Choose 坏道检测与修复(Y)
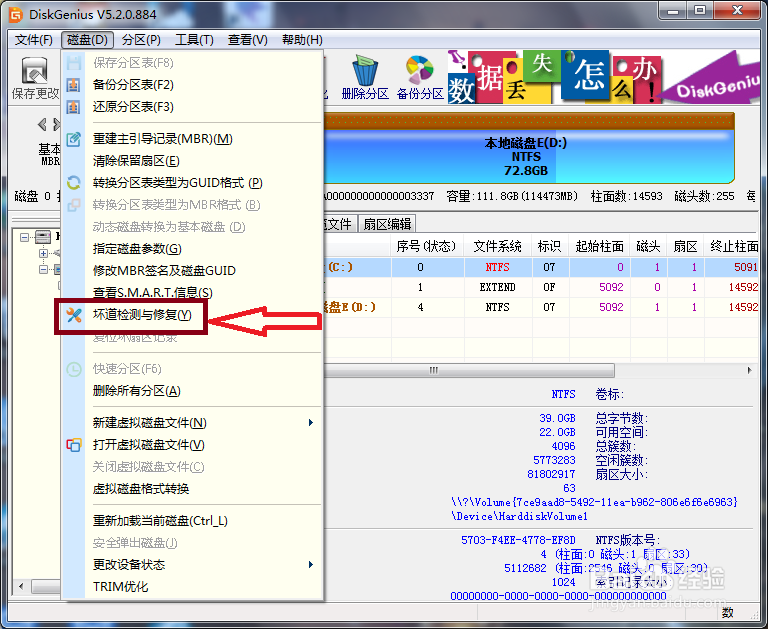Image resolution: width=768 pixels, height=629 pixels. 142,315
